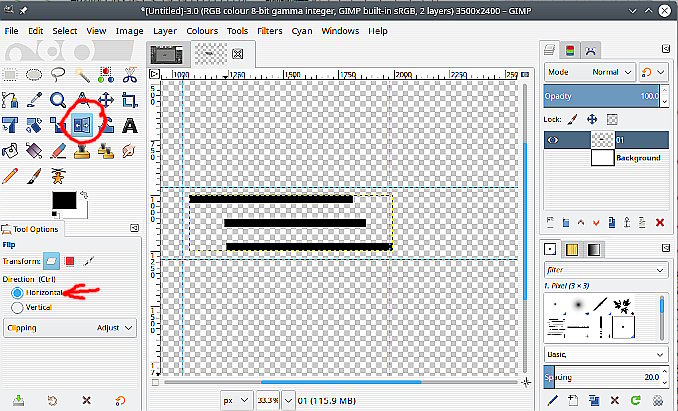678x411 pixels.
Task: Choose Horizontal flip direction
Action: (x=18, y=292)
